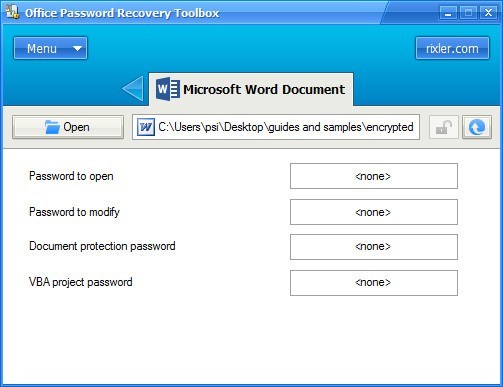The height and width of the screenshot is (387, 503).
Task: Select the 'Document protection password' label
Action: point(102,246)
